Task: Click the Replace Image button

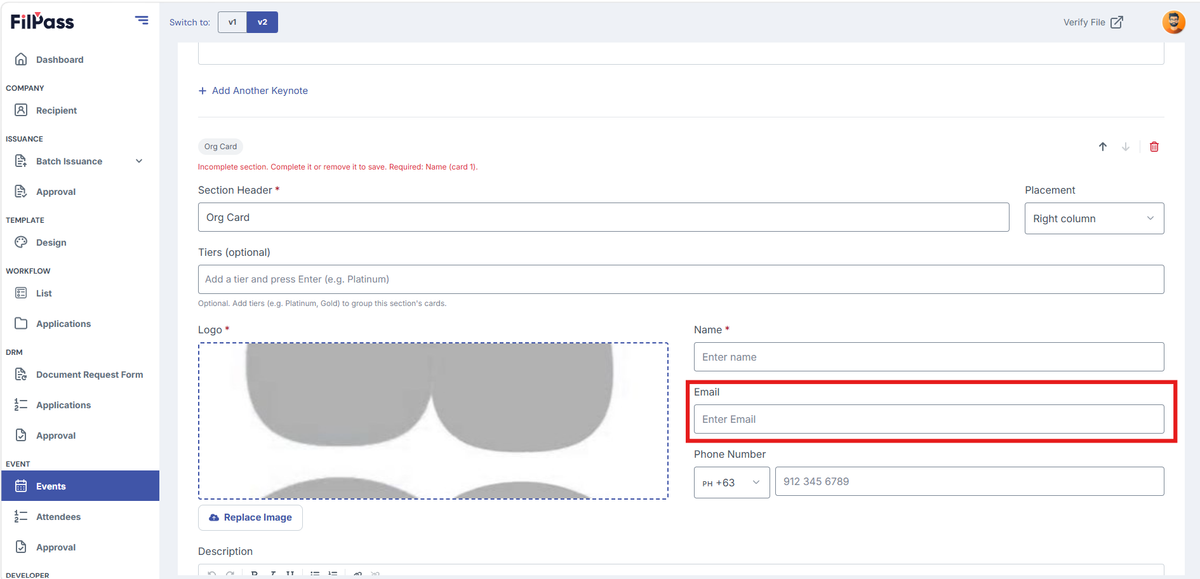Action: click(250, 518)
